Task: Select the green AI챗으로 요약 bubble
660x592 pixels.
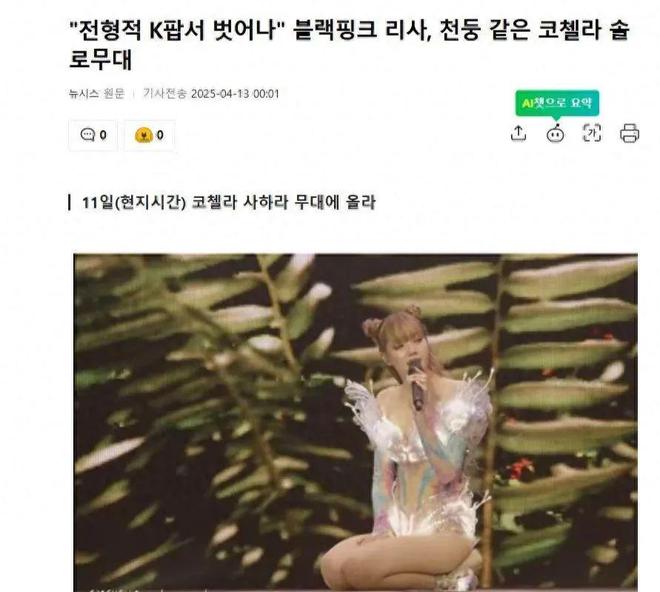Action: 557,103
